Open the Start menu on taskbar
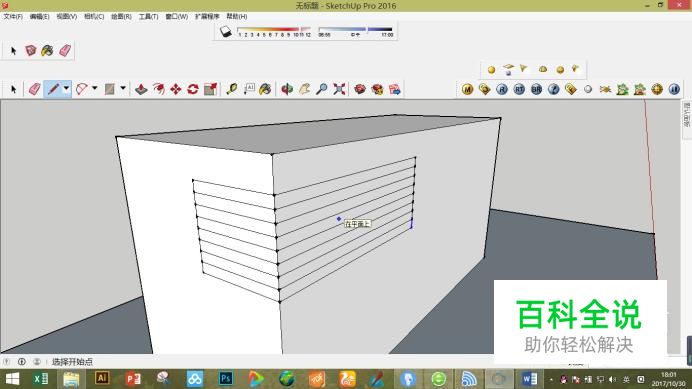The height and width of the screenshot is (389, 692). [x=12, y=379]
